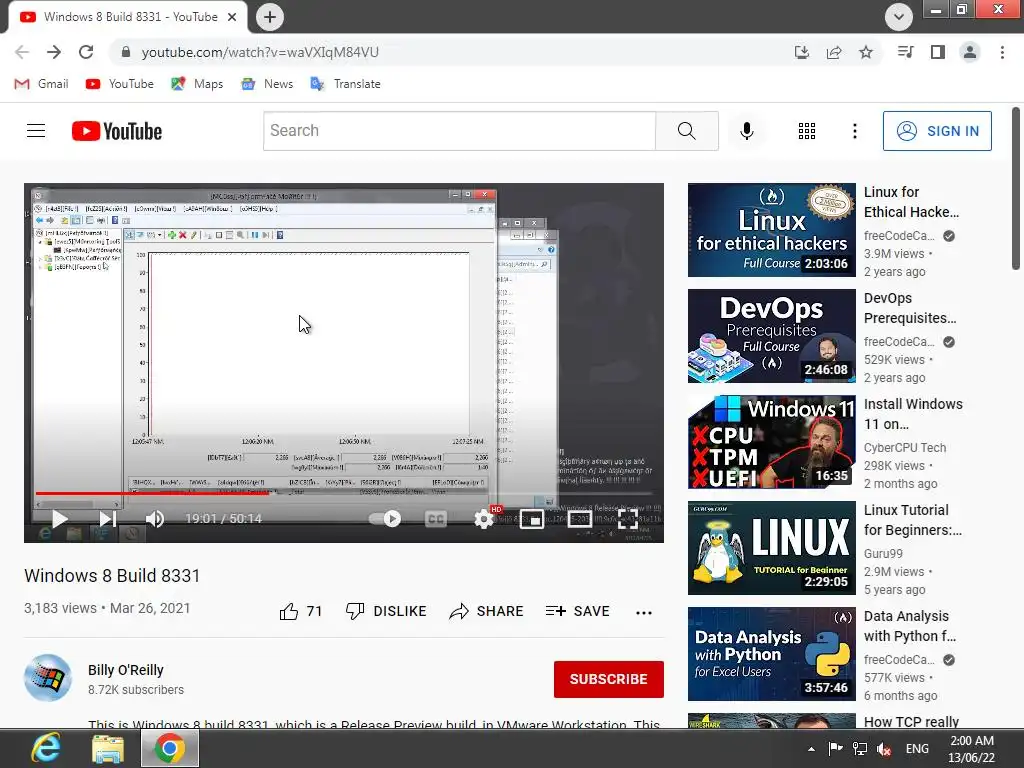Screen dimensions: 1024x768
Task: Open Translate bookmark
Action: point(345,84)
